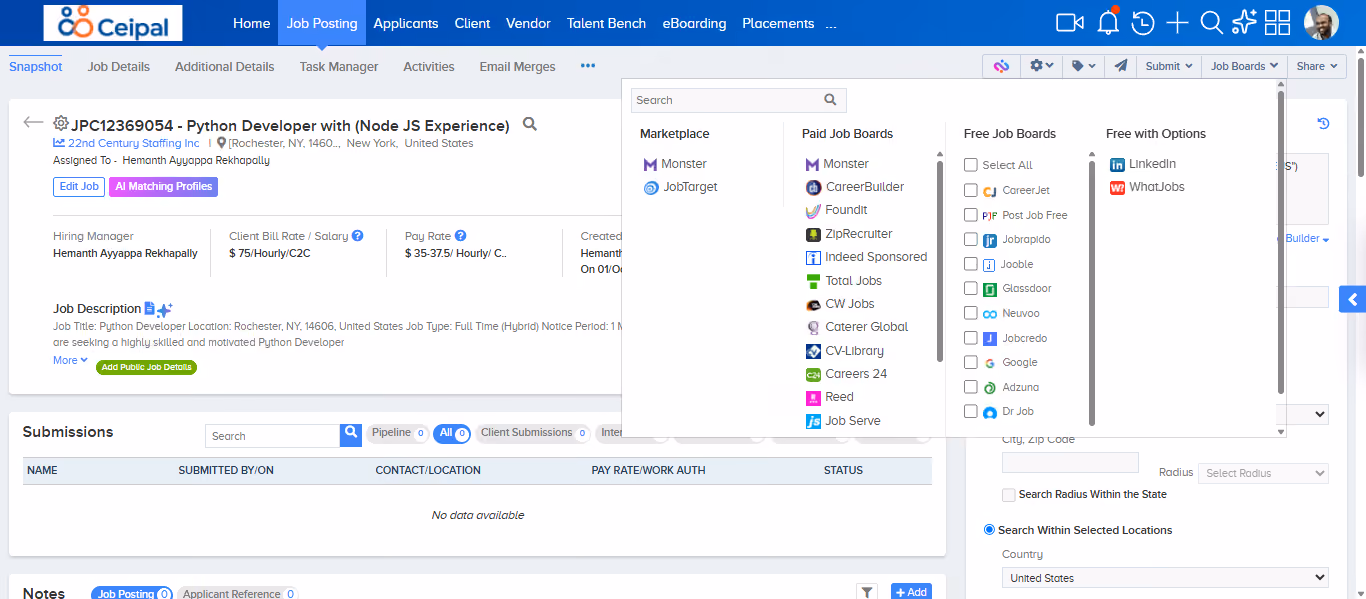
Task: Open the three-dots more tabs menu
Action: pos(588,66)
